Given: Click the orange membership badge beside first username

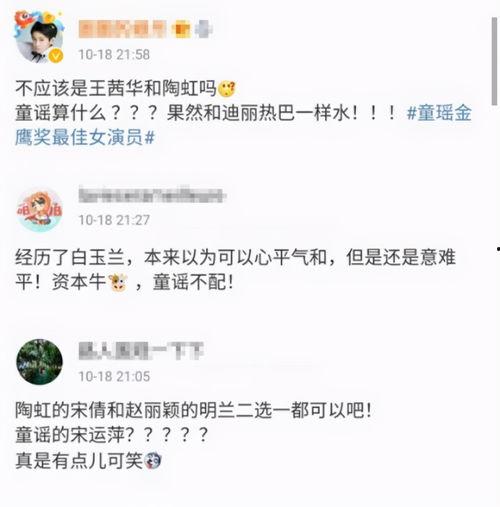Looking at the screenshot, I should click(x=183, y=29).
